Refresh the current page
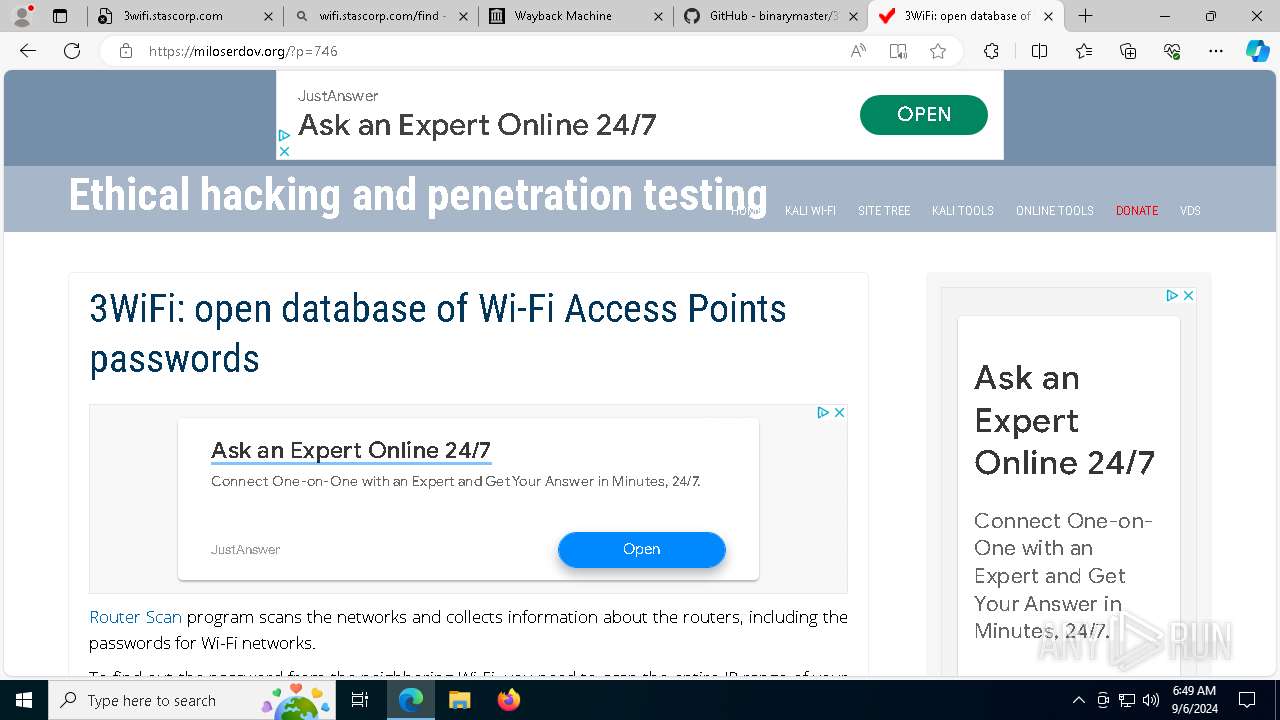This screenshot has width=1280, height=720. [72, 51]
